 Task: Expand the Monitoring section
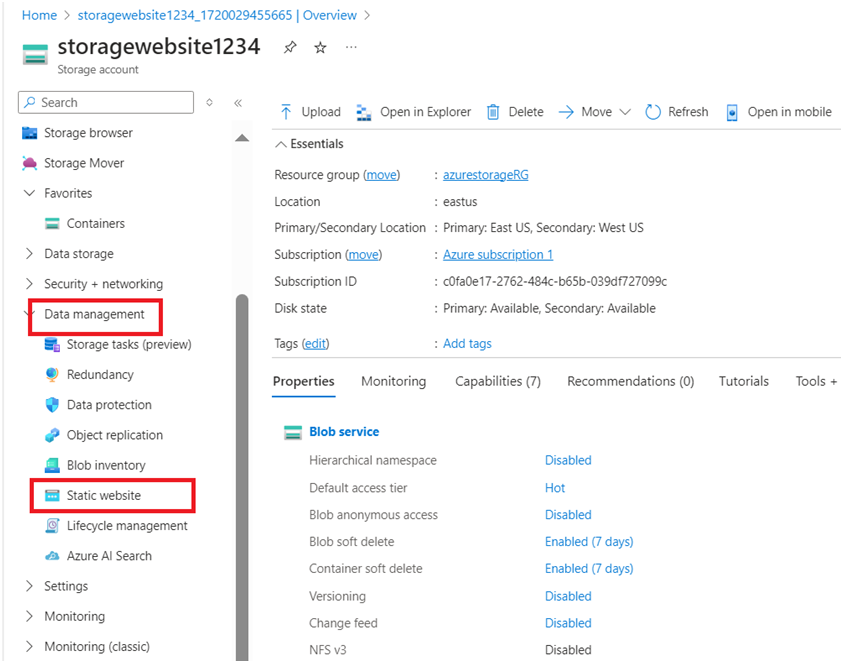coord(30,616)
